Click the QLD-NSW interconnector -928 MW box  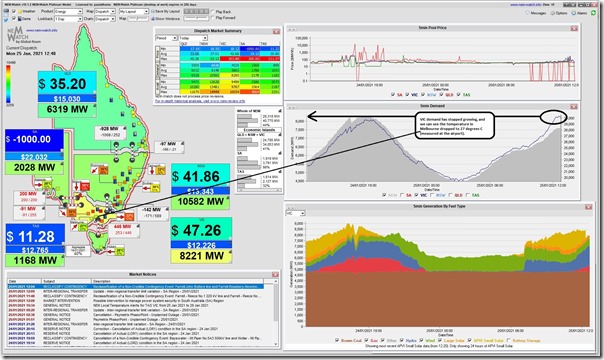111,132
